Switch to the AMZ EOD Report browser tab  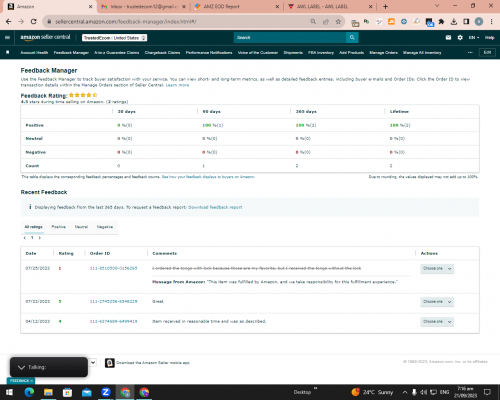pyautogui.click(x=236, y=7)
